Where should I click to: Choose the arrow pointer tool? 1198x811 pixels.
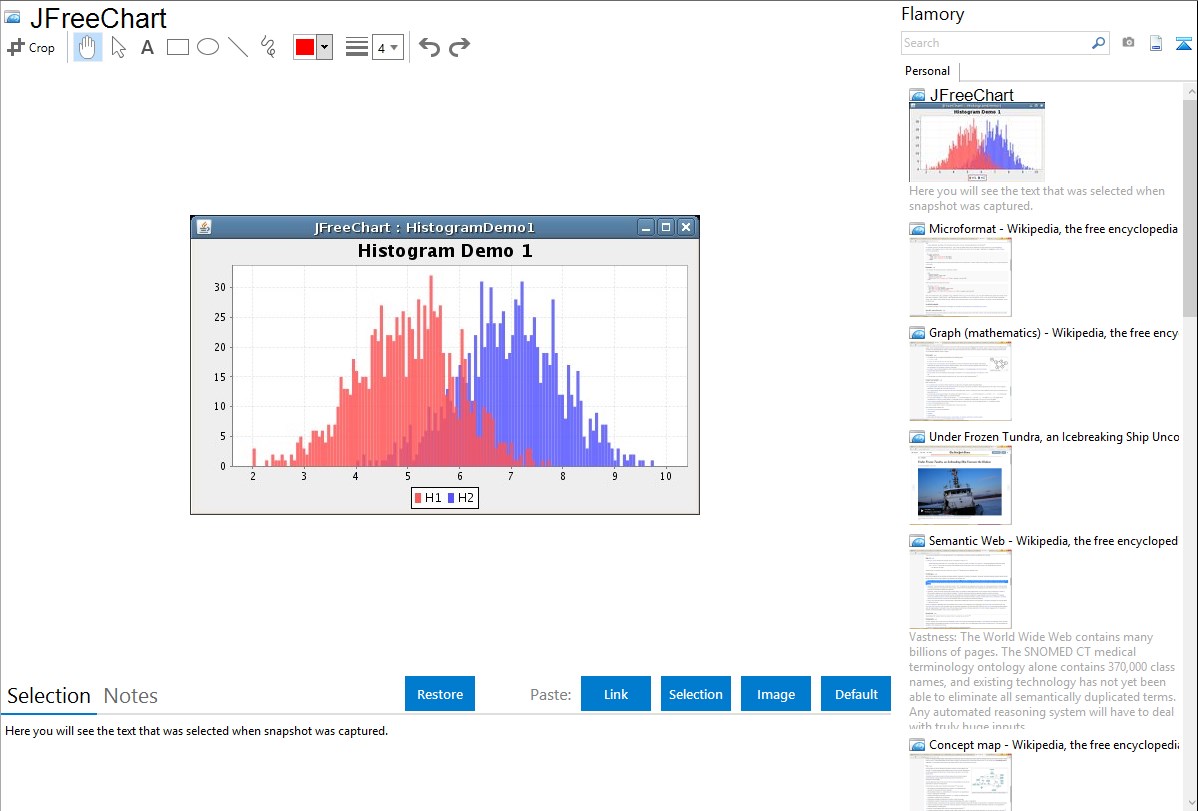(x=118, y=47)
